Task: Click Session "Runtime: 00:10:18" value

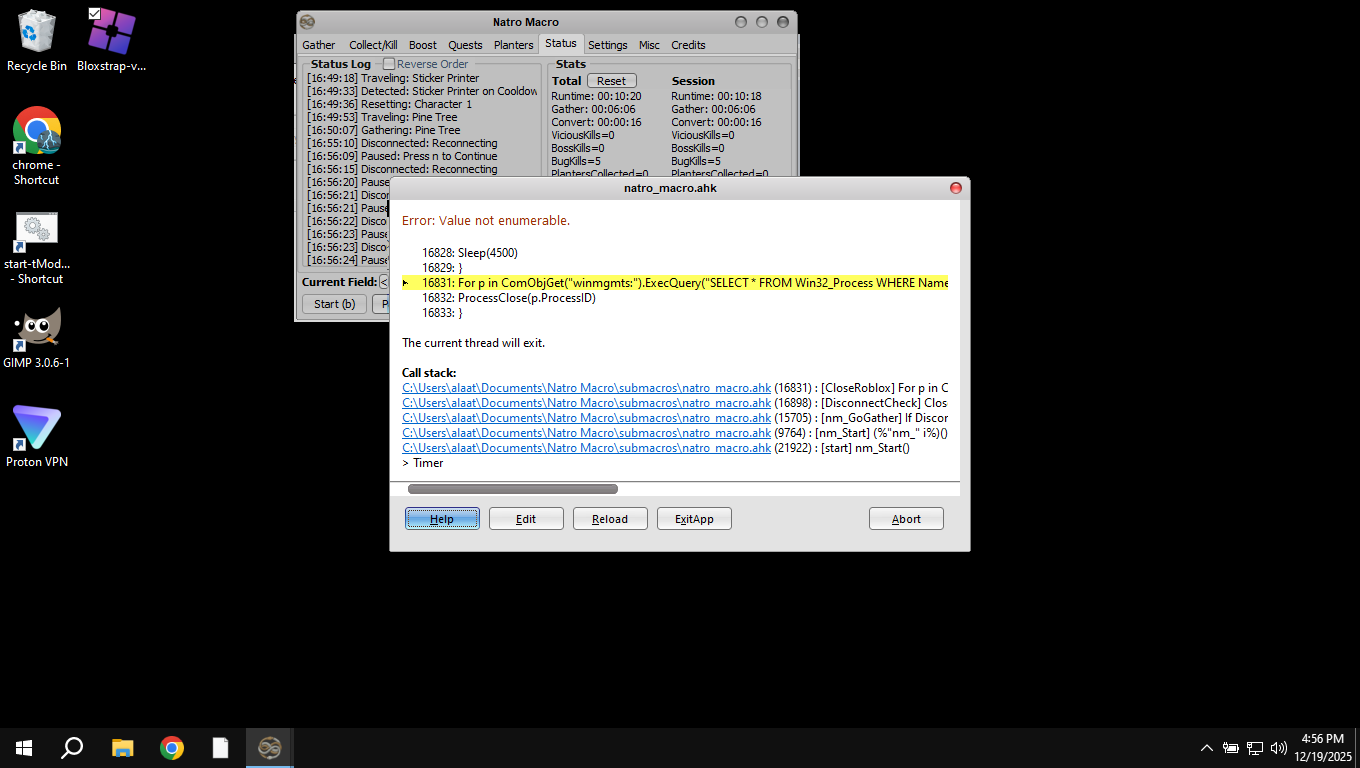Action: (x=716, y=97)
